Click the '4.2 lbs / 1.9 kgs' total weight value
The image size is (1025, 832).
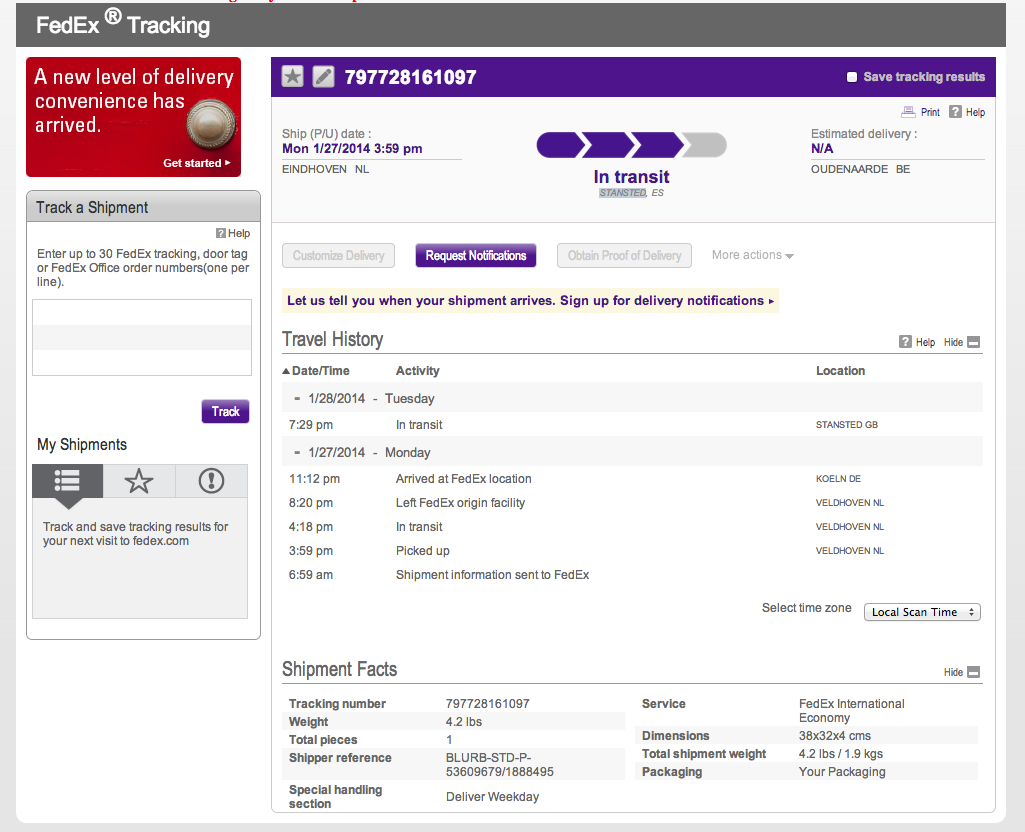[x=841, y=754]
